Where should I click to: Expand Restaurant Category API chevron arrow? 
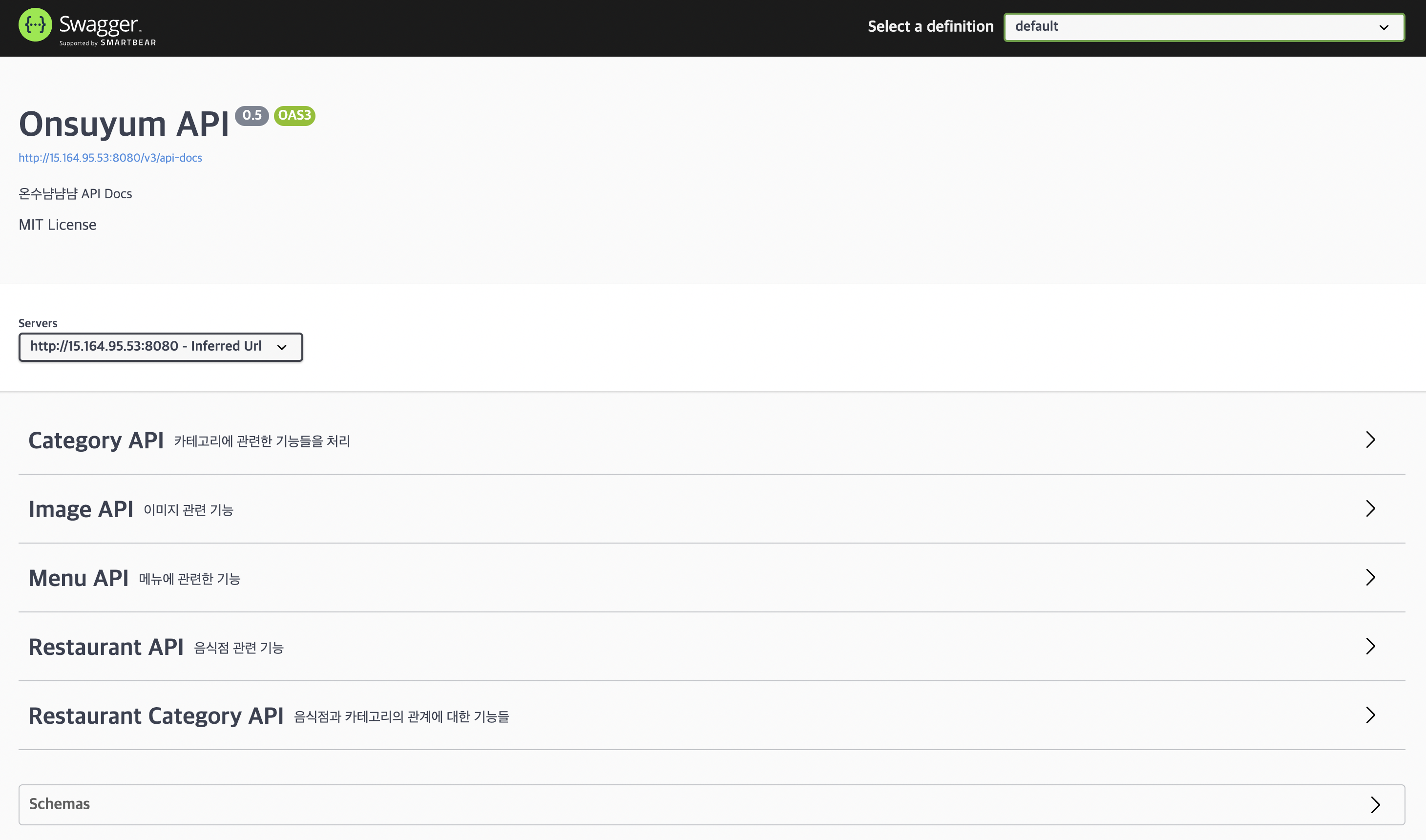click(1370, 715)
